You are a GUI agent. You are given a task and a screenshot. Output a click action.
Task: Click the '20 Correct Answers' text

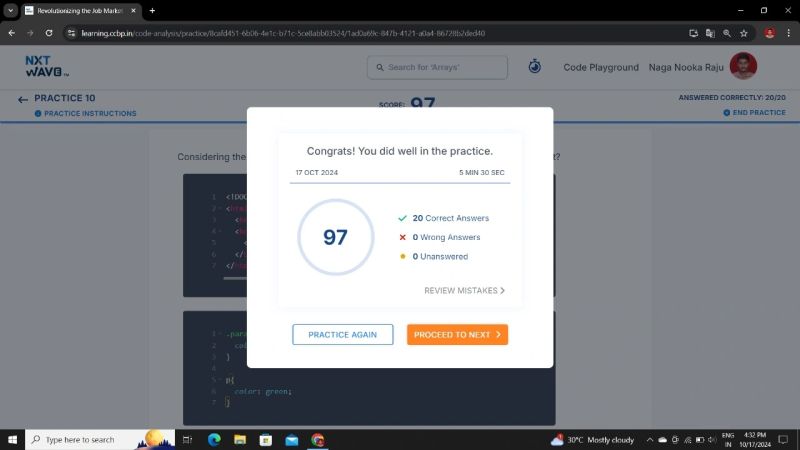[450, 218]
